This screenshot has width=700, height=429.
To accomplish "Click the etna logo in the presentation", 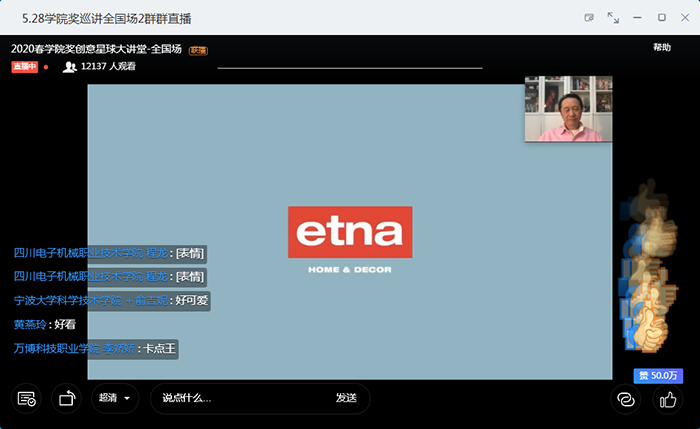I will [349, 231].
